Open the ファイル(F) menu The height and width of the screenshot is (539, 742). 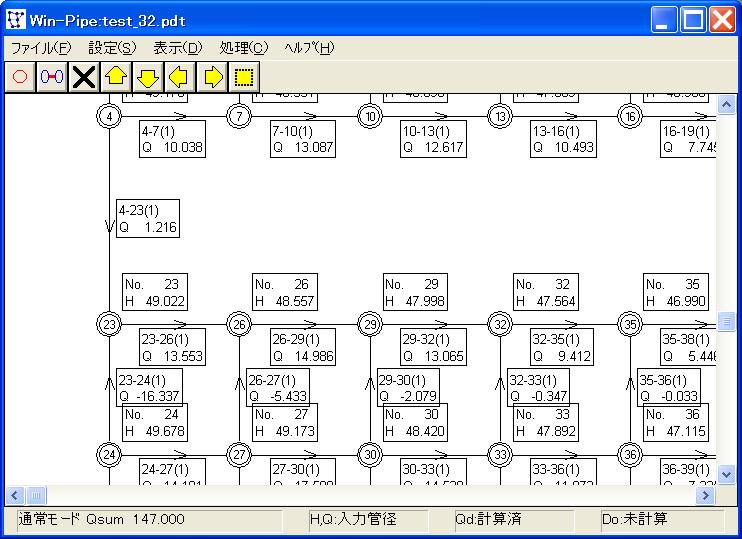pos(41,48)
